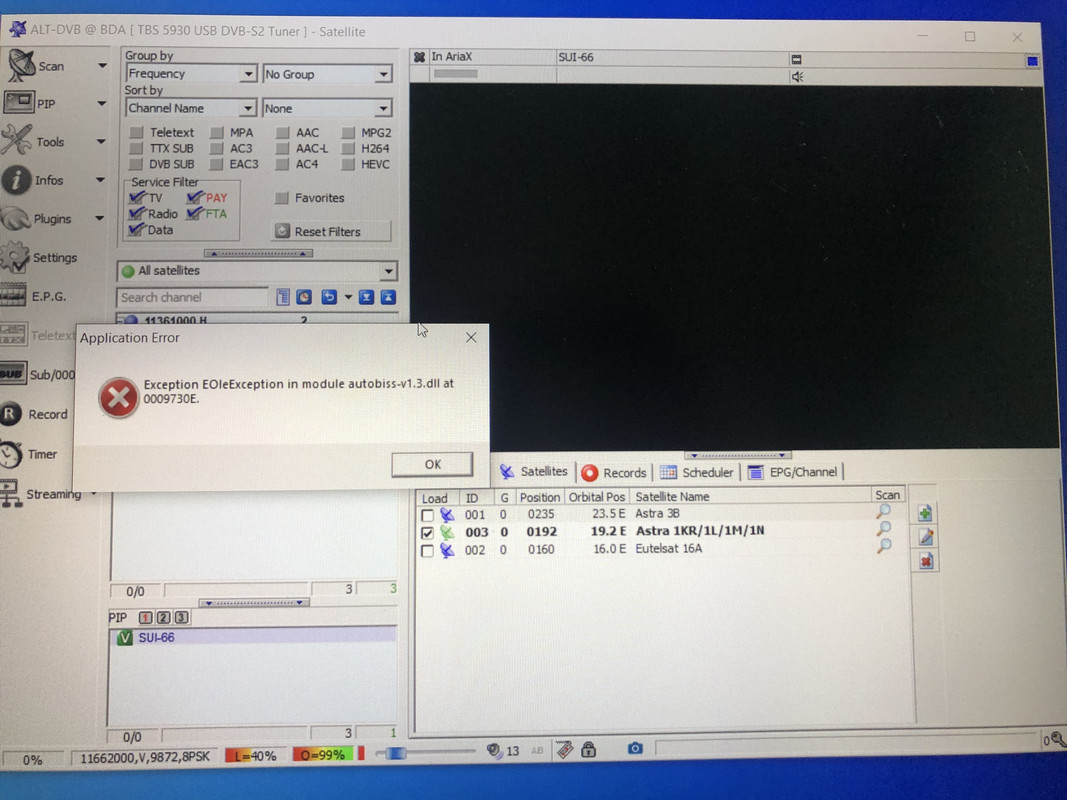The height and width of the screenshot is (800, 1067).
Task: Switch to the EPG/Channel tab
Action: click(793, 472)
